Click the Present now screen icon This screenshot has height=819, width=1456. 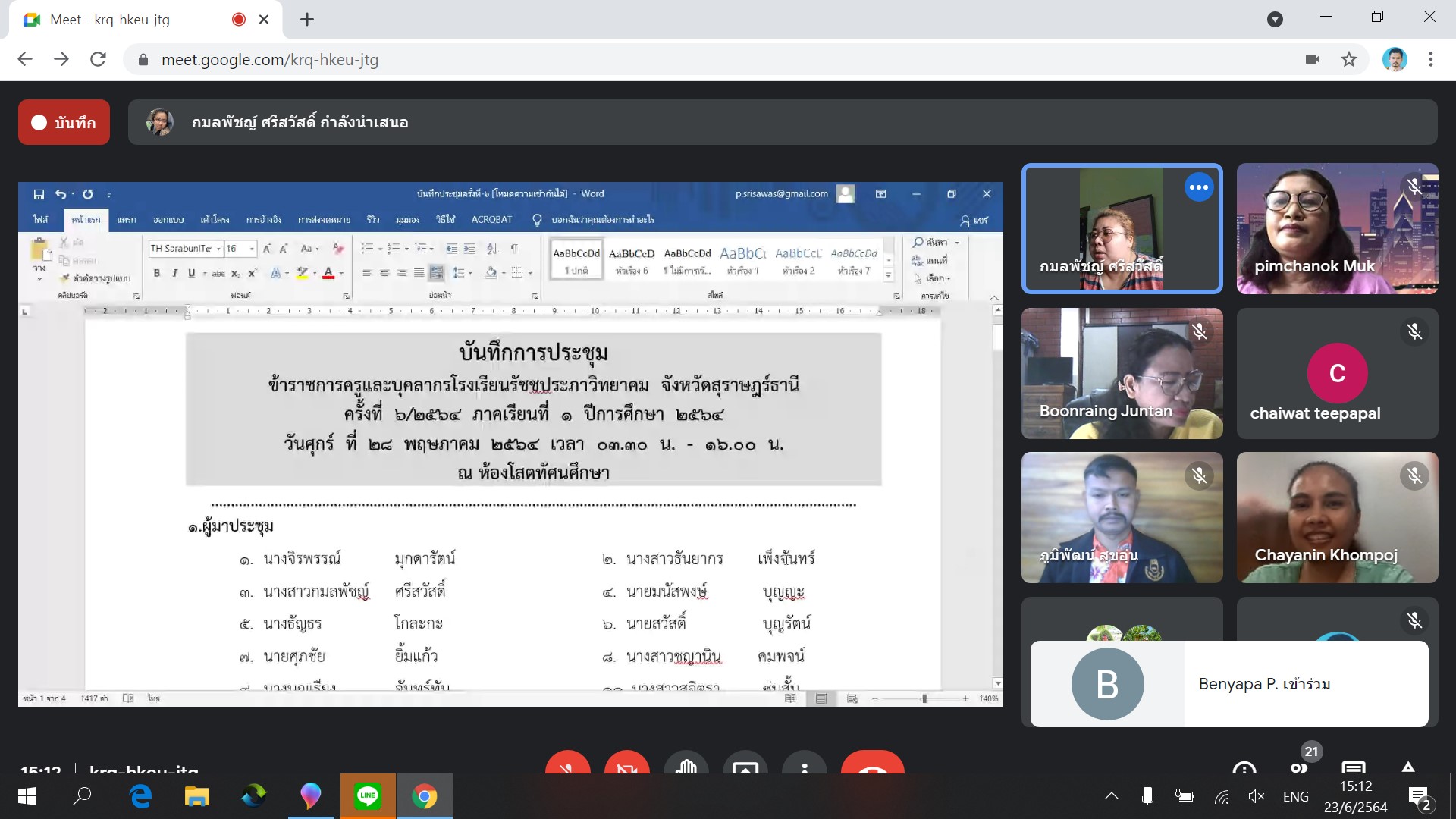pos(745,764)
